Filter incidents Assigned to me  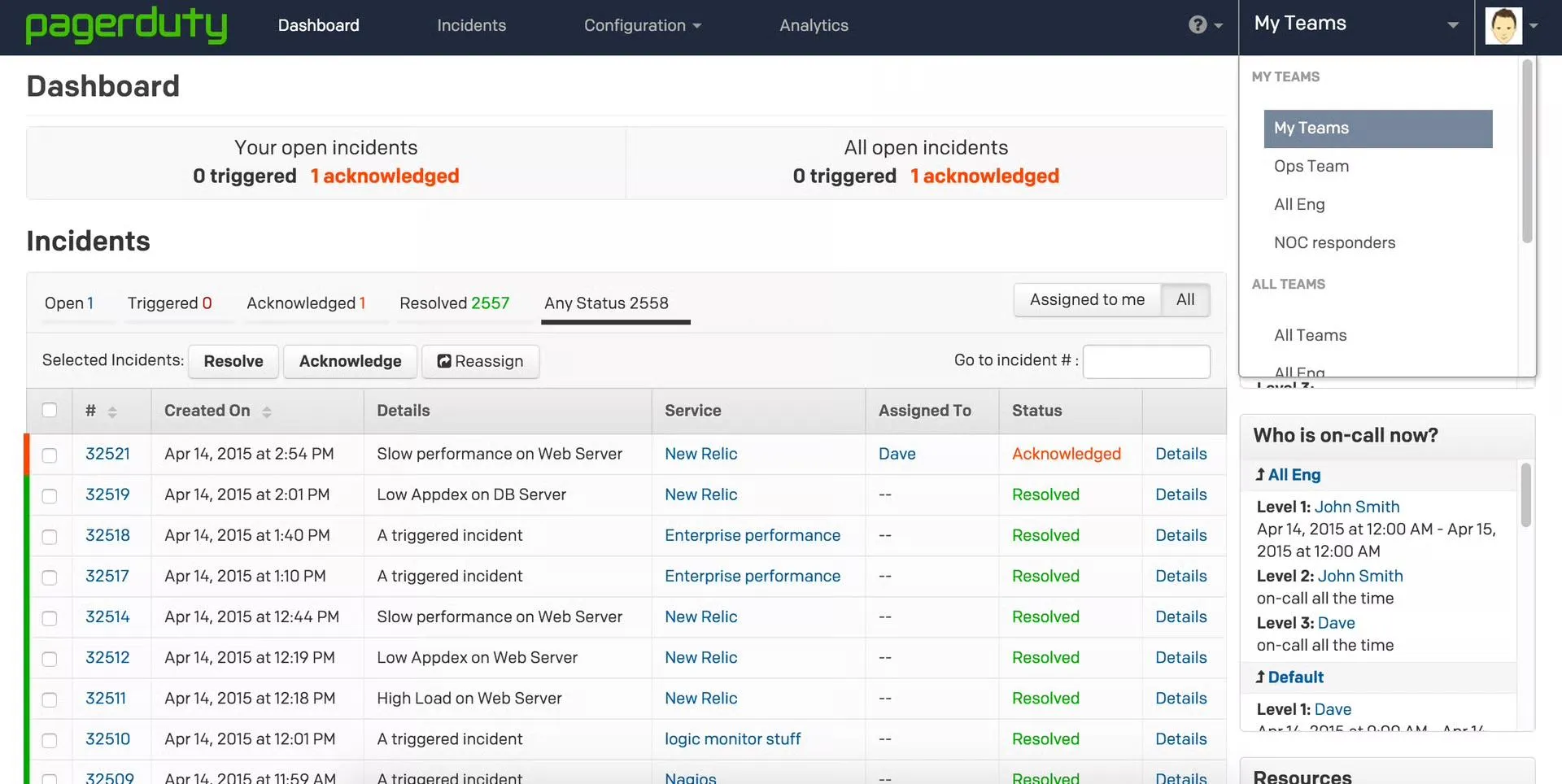(x=1087, y=299)
